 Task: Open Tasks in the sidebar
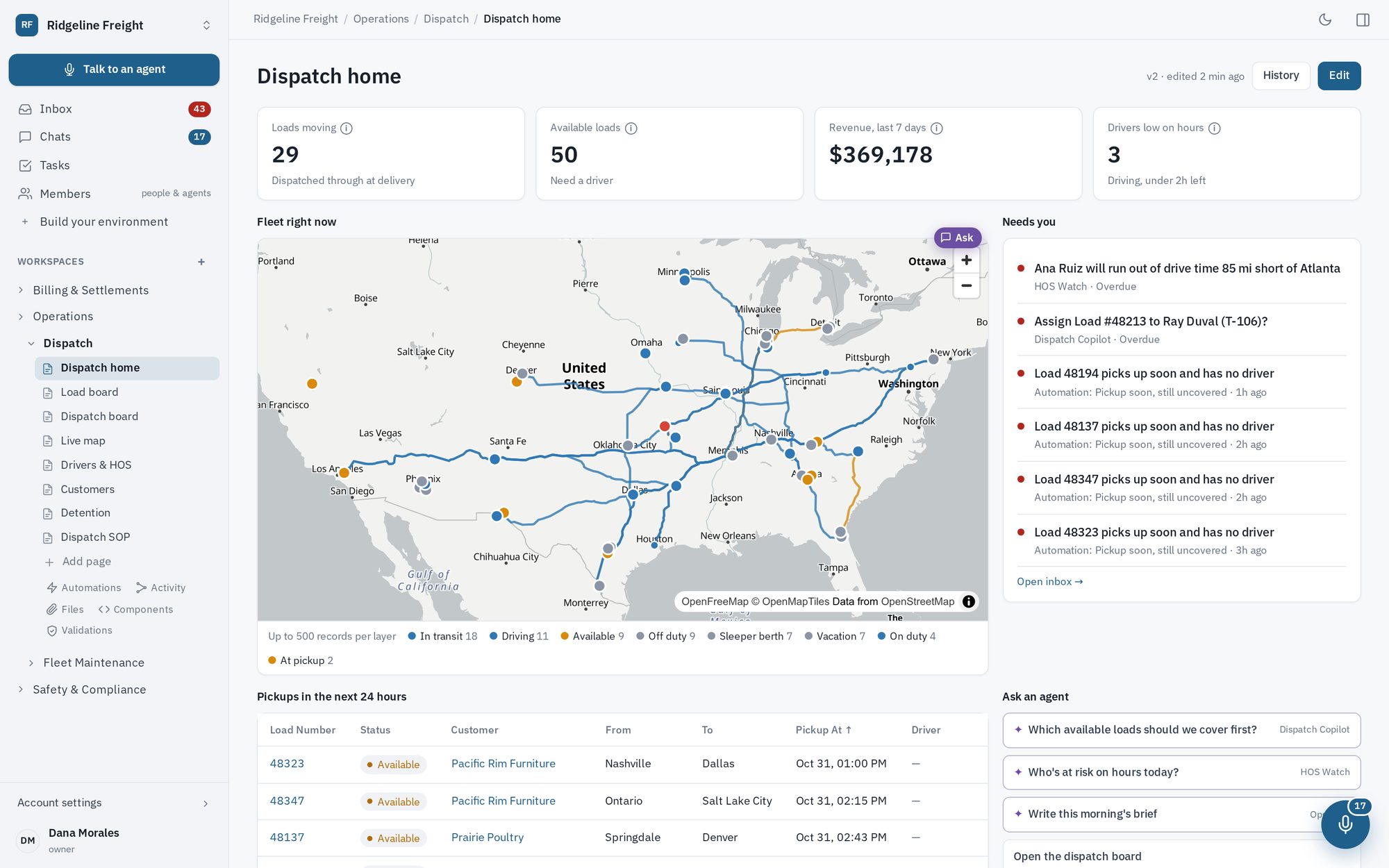tap(114, 165)
